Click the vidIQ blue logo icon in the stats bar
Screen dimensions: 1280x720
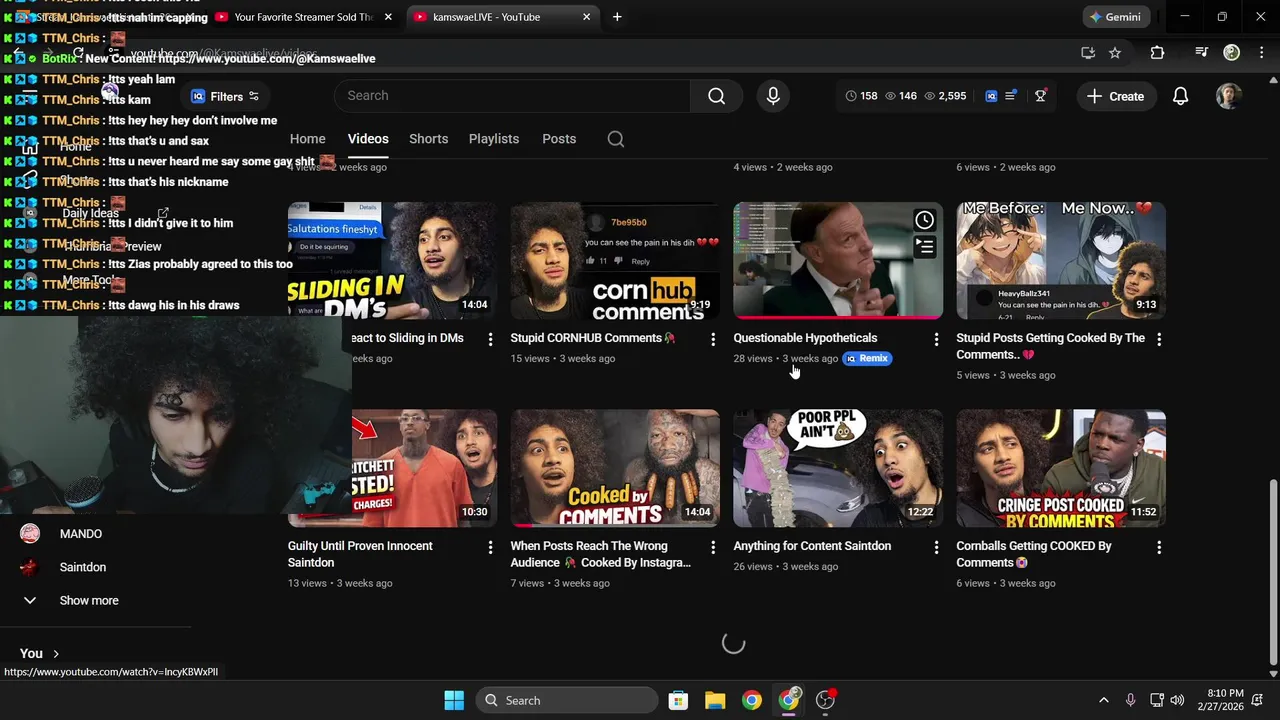click(991, 96)
